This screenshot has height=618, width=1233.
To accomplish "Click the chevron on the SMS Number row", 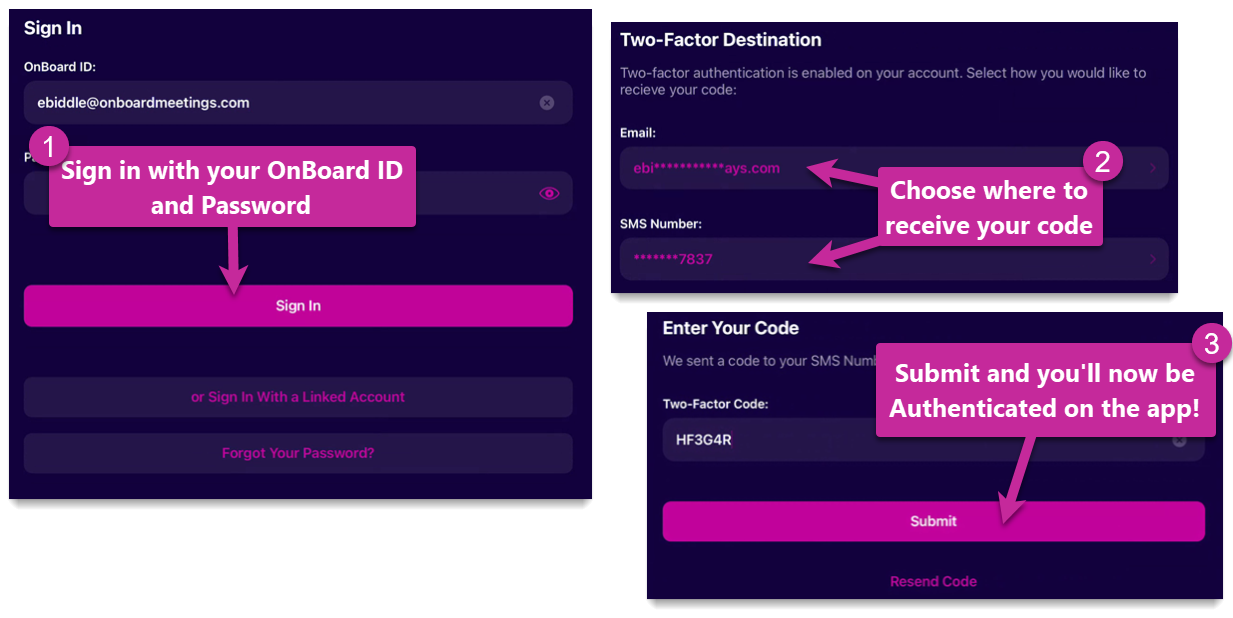I will point(1152,259).
